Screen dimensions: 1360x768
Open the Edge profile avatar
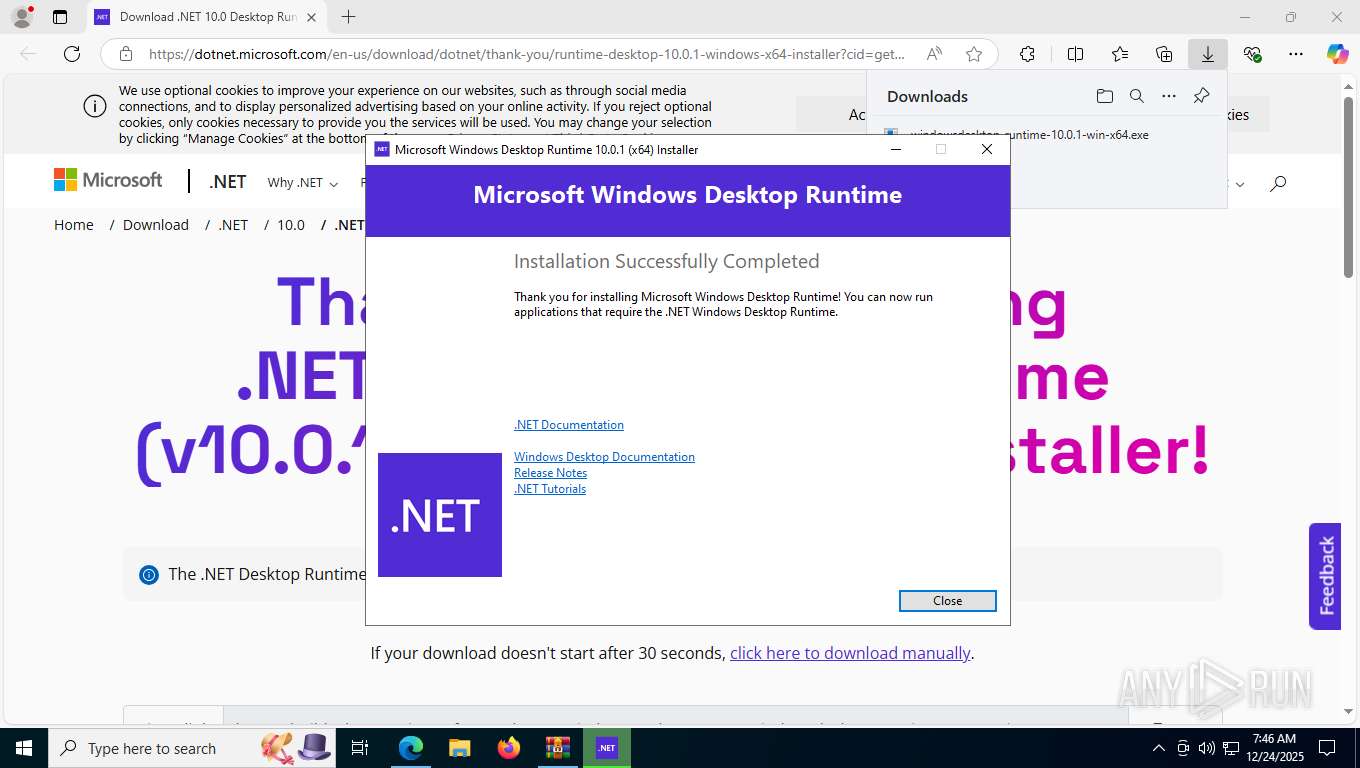tap(22, 17)
